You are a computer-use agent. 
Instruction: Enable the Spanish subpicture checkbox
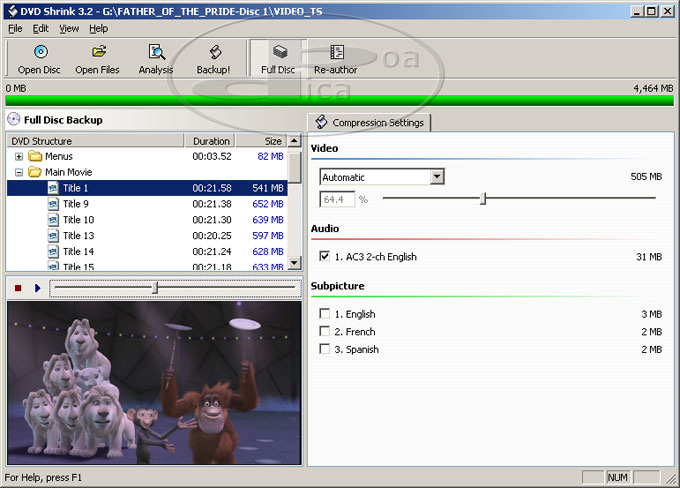tap(324, 349)
